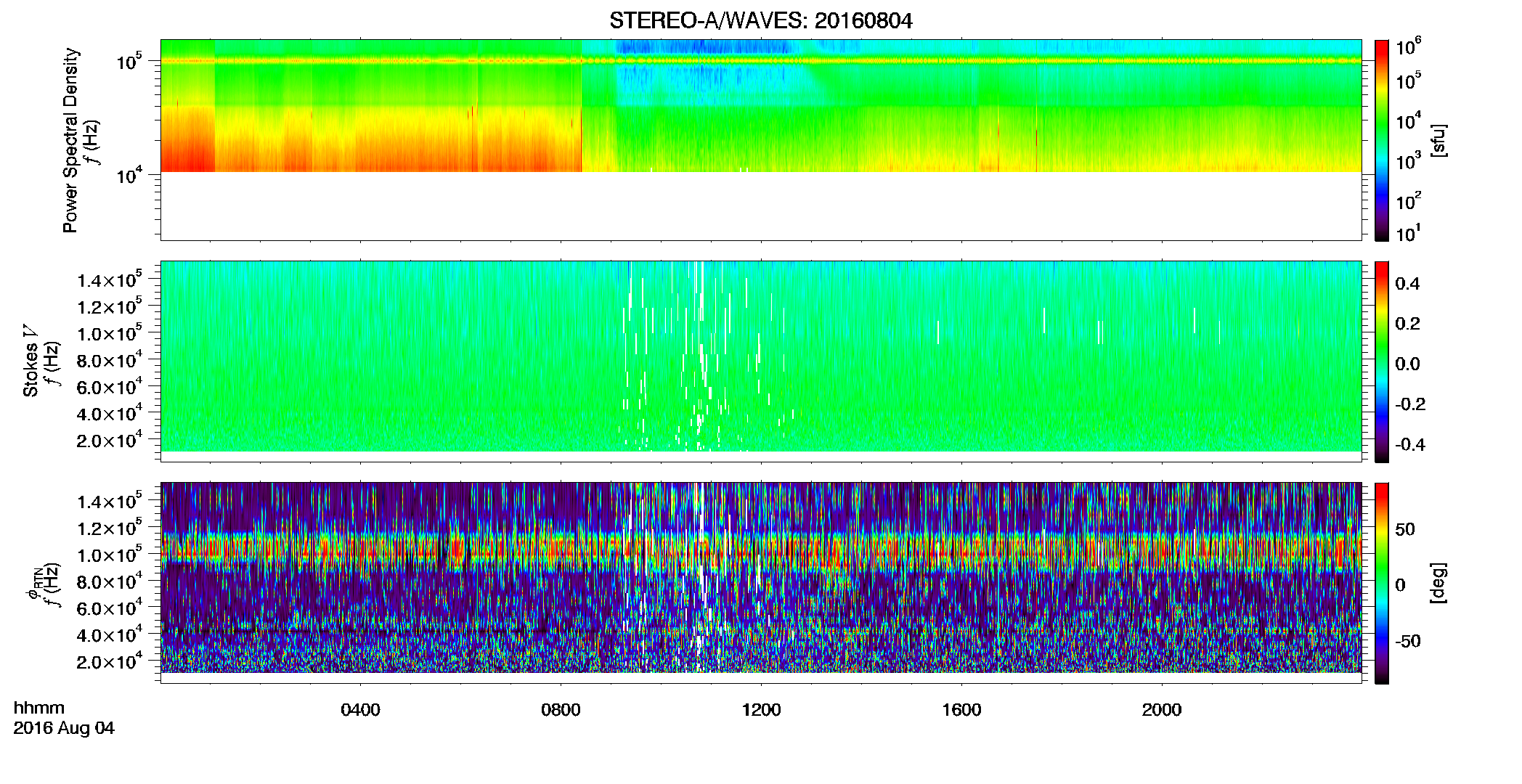Select the Power Spectral Density axis label

[70, 140]
